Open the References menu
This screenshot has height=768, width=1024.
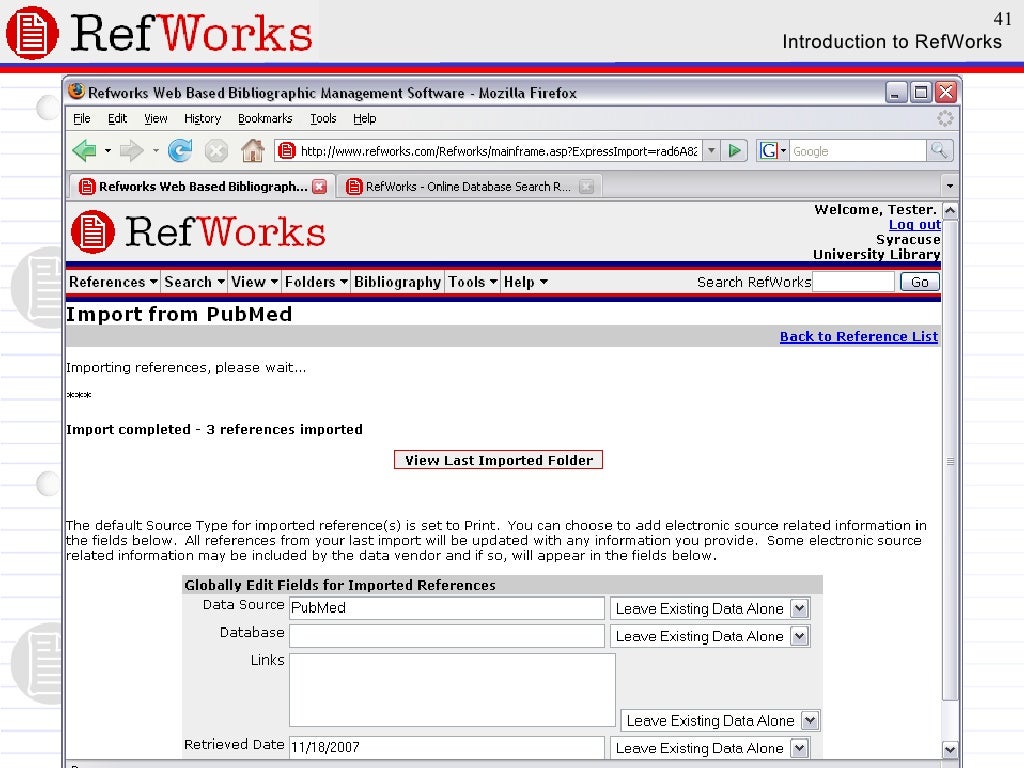coord(113,282)
